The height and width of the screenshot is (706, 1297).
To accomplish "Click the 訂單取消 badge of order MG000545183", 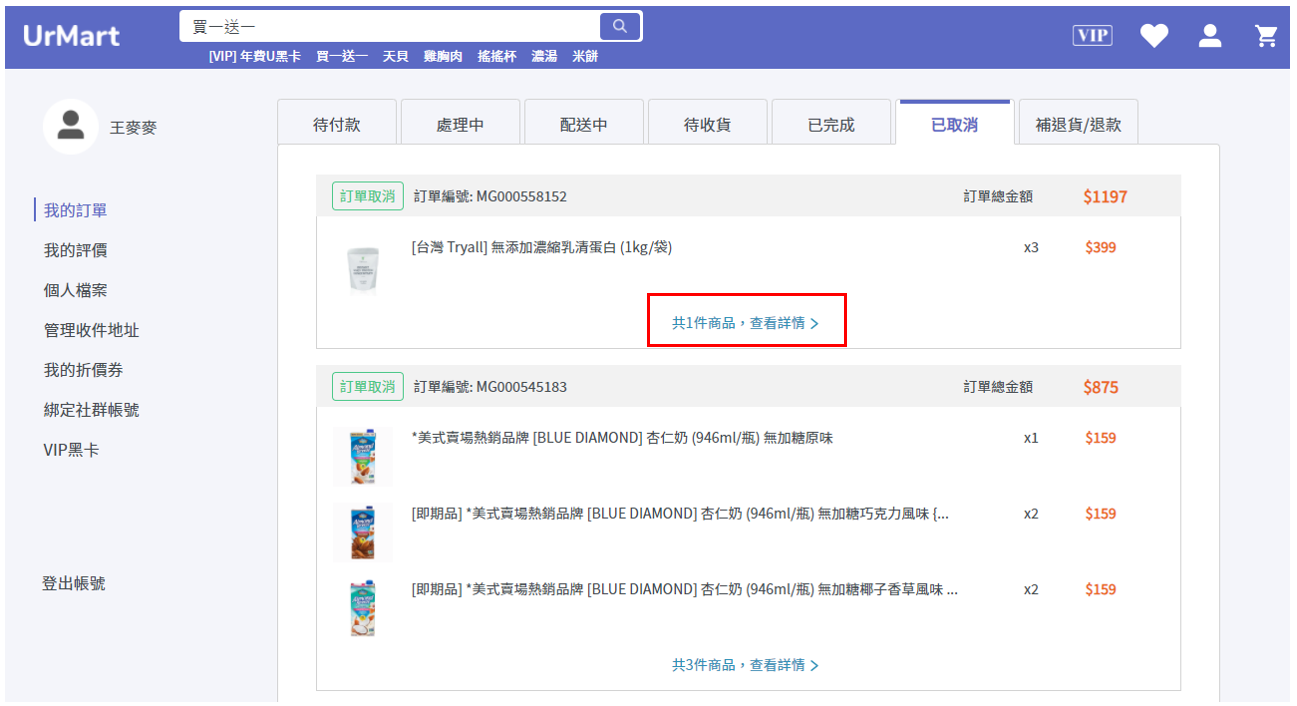I will pos(368,387).
